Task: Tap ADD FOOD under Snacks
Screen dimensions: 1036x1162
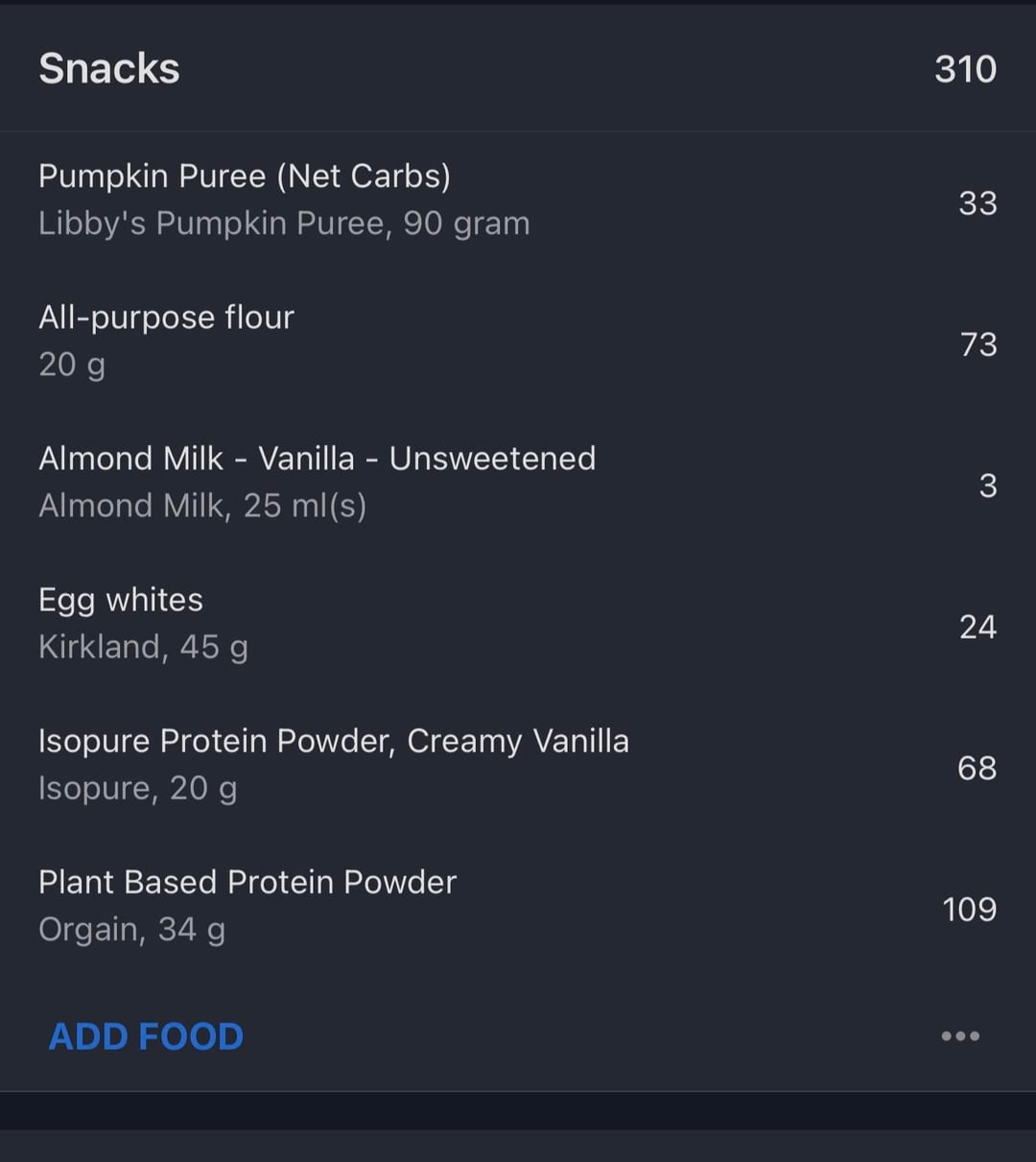Action: [x=146, y=1036]
